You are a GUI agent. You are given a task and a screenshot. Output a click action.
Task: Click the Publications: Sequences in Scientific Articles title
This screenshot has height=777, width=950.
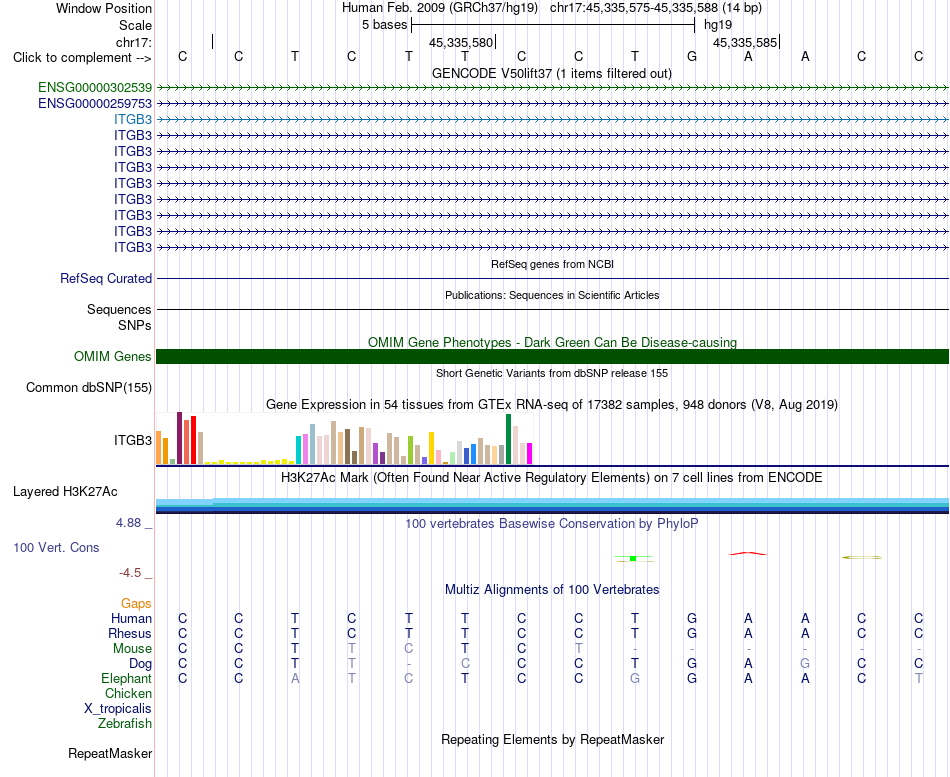click(x=552, y=295)
